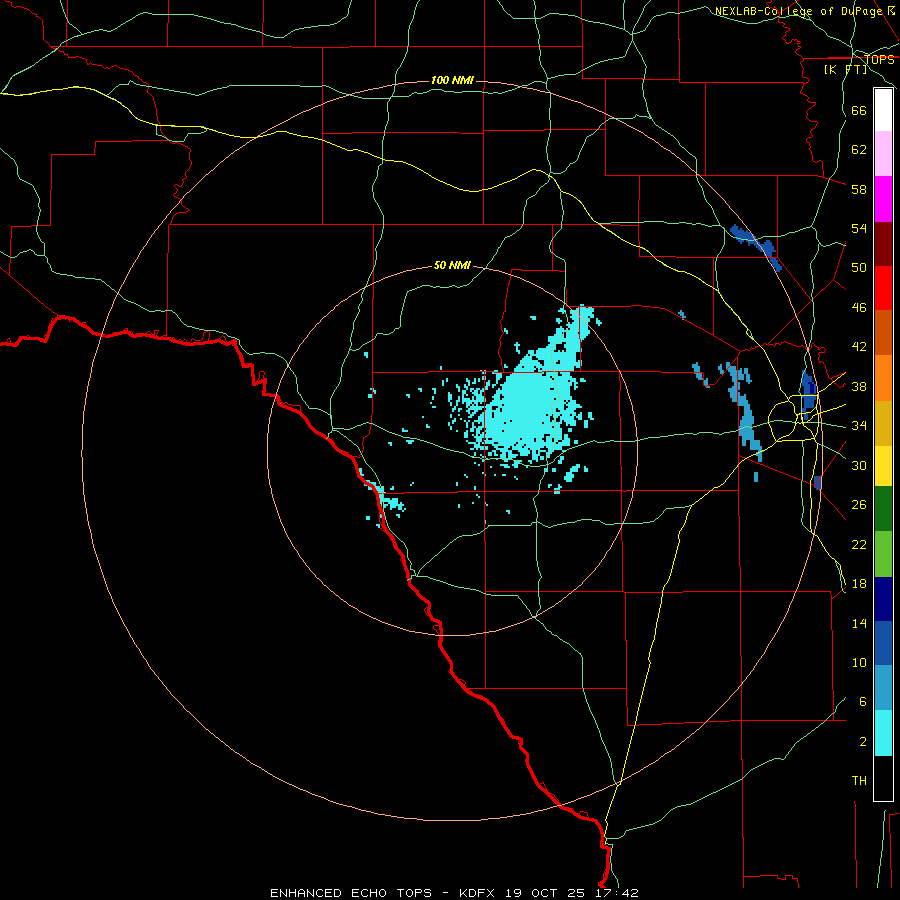Screen dimensions: 900x900
Task: Click the legend value 58
Action: tap(859, 189)
